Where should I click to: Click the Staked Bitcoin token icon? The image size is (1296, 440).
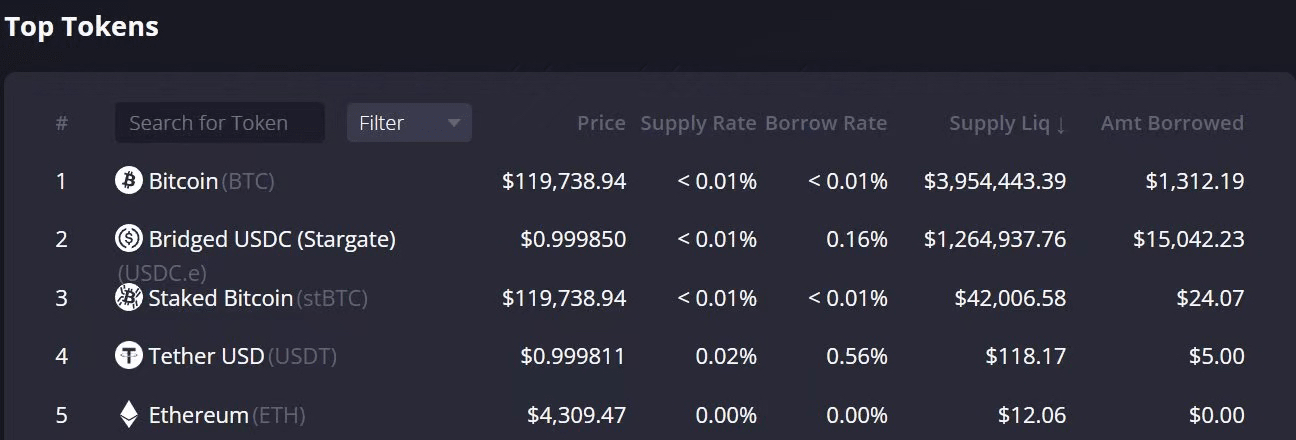pyautogui.click(x=129, y=298)
